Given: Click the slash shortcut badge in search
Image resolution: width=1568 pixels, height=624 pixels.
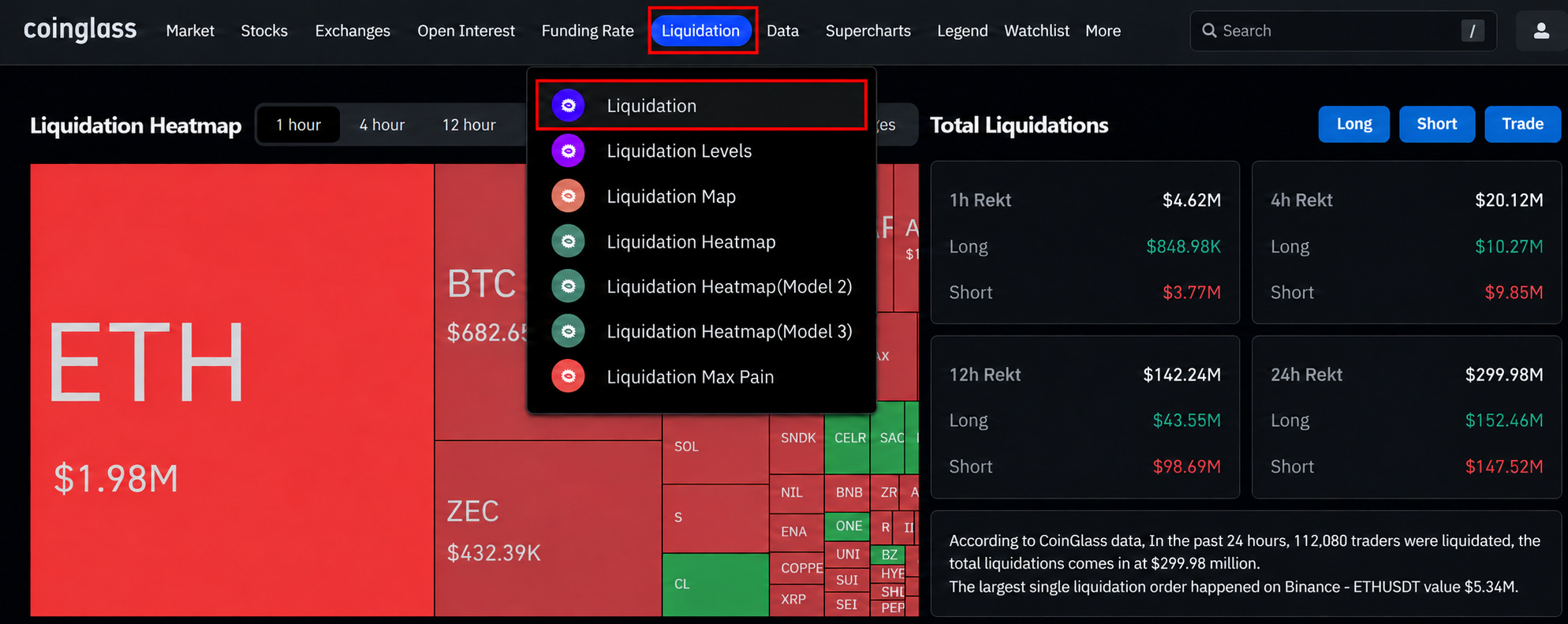Looking at the screenshot, I should click(x=1472, y=31).
